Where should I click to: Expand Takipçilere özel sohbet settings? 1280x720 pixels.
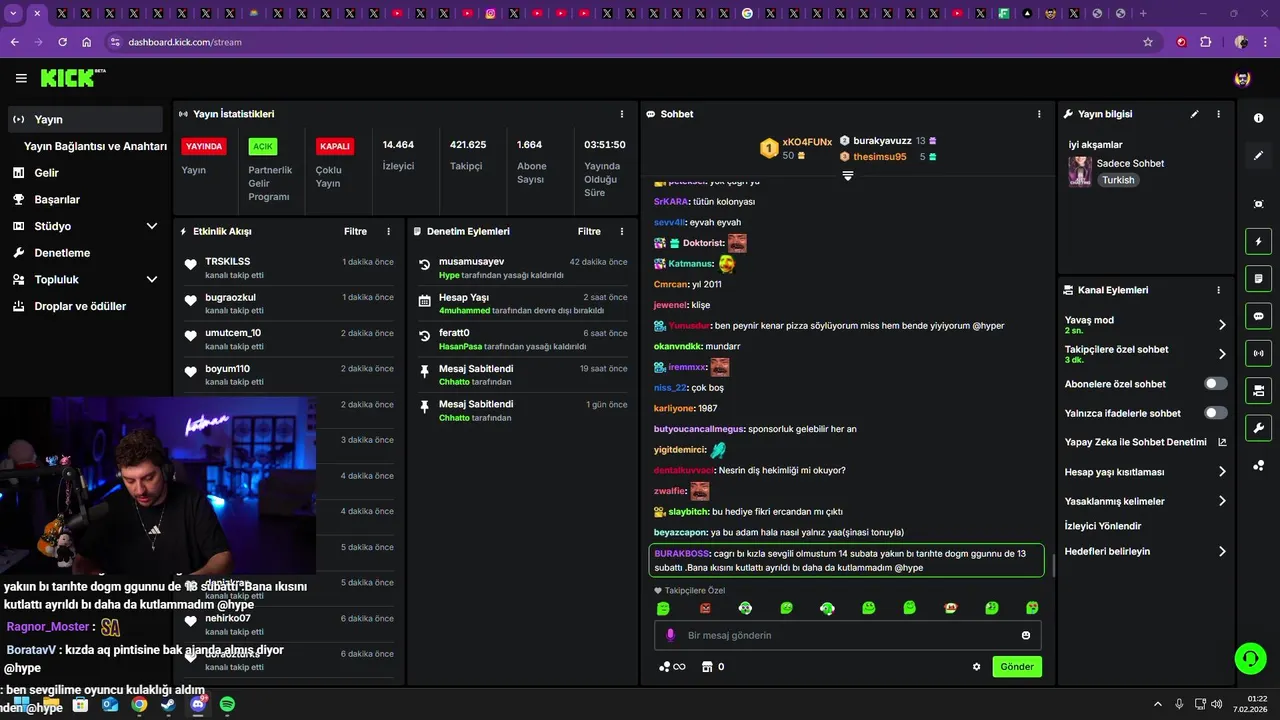point(1146,354)
